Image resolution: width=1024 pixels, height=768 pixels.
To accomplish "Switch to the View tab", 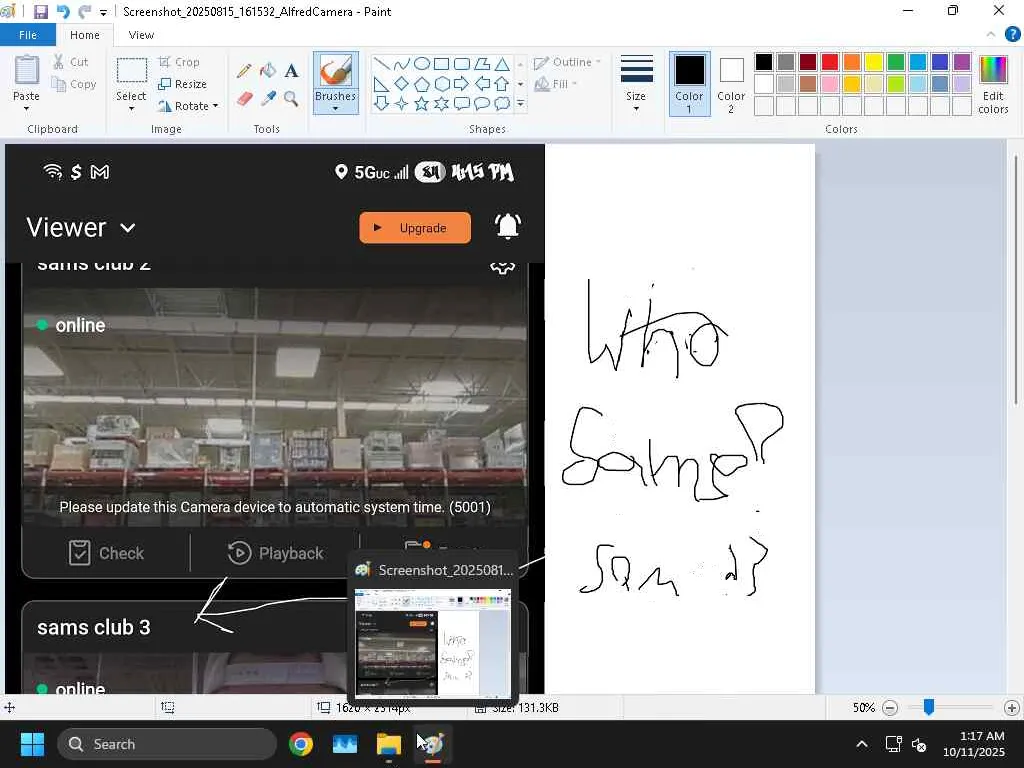I will tap(141, 35).
